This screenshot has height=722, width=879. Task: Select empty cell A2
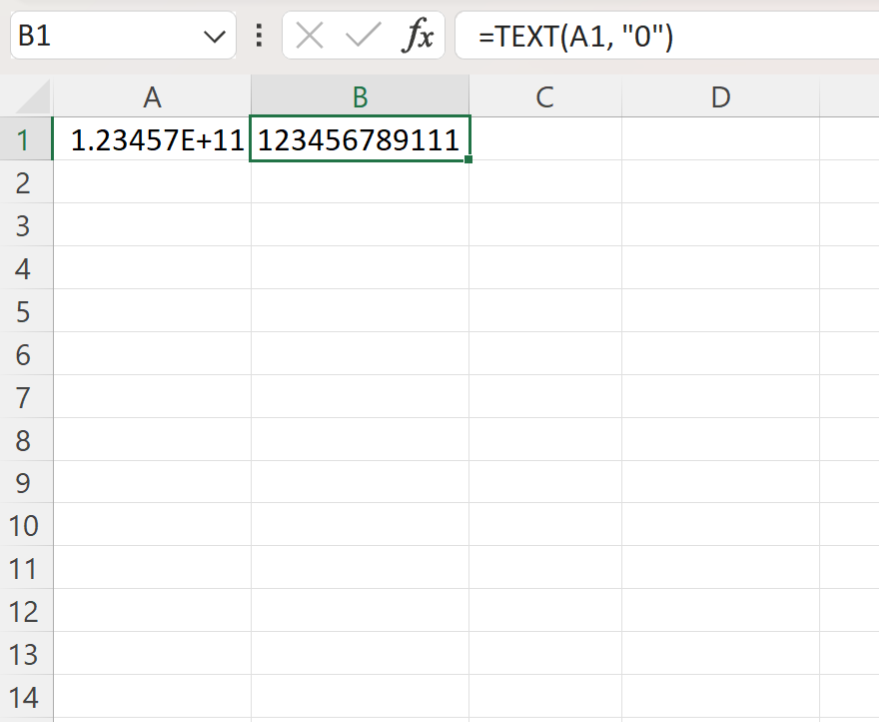click(x=152, y=182)
